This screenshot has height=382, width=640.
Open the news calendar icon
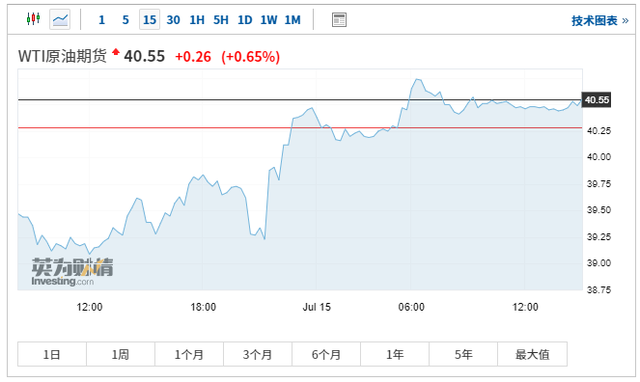339,20
